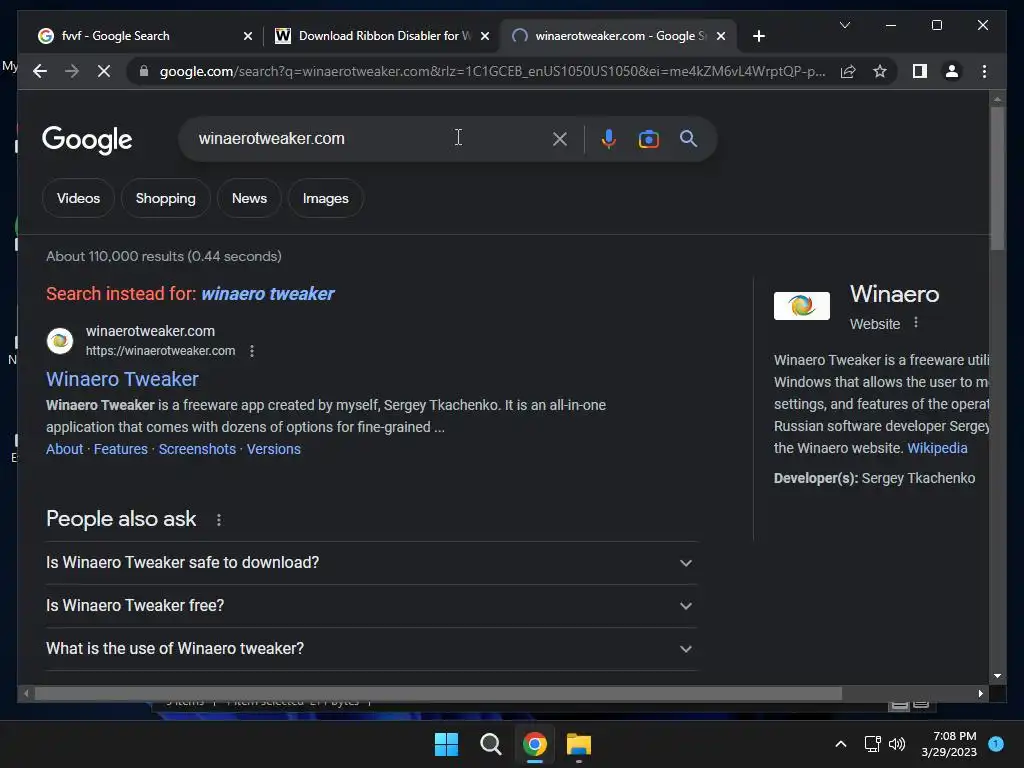Open the Winaero Tweaker result title
Screen dimensions: 1024x768
(122, 379)
